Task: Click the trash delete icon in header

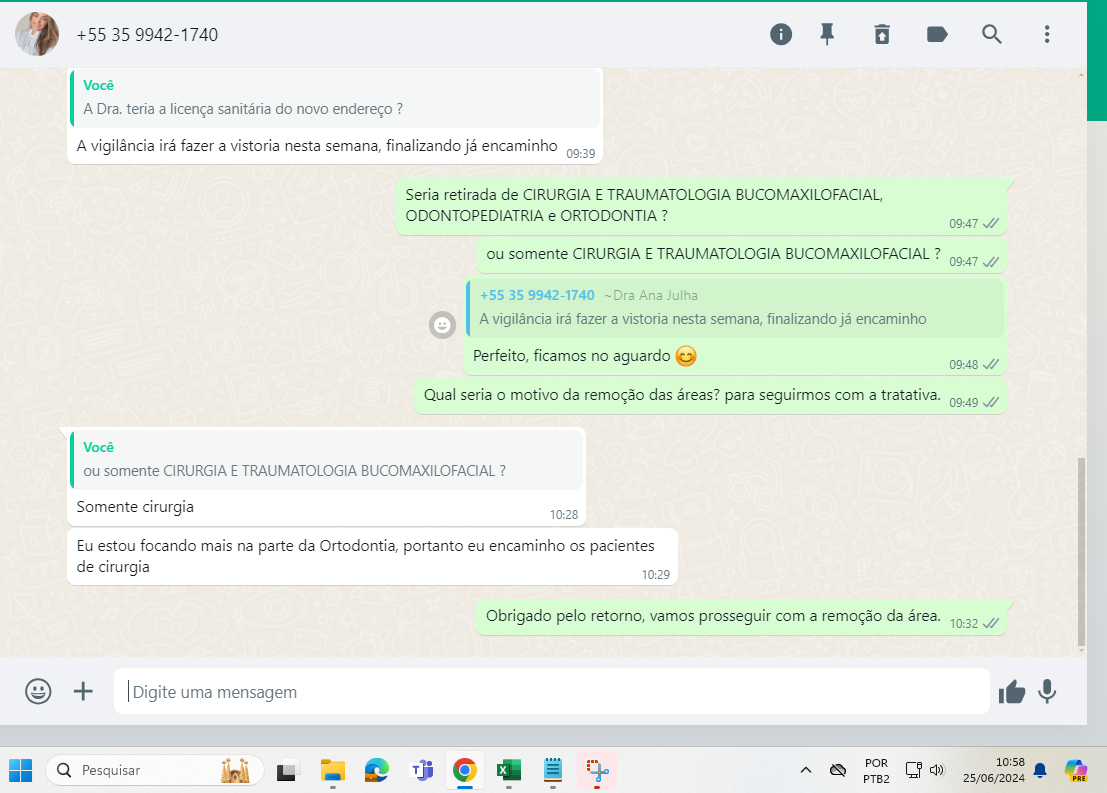Action: pyautogui.click(x=882, y=34)
